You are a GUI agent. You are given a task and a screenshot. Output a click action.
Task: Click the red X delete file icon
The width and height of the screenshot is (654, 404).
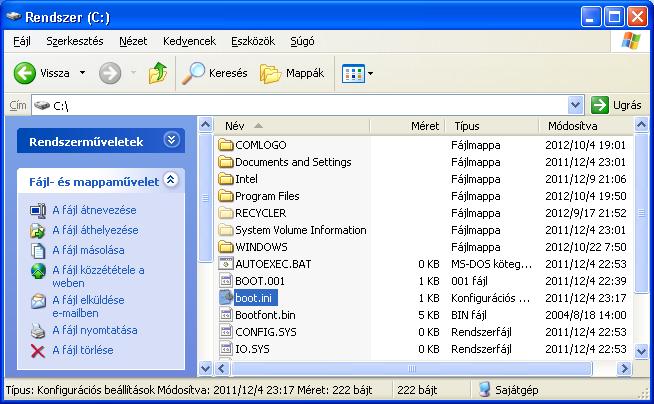[38, 351]
